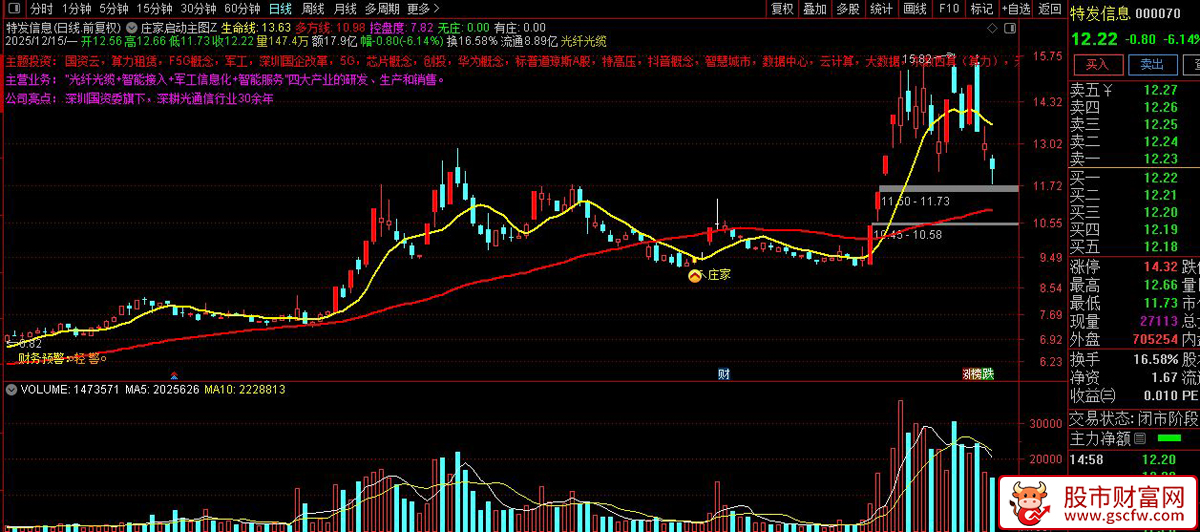The image size is (1200, 532).
Task: Click the 画线 drawing tool button
Action: [914, 9]
